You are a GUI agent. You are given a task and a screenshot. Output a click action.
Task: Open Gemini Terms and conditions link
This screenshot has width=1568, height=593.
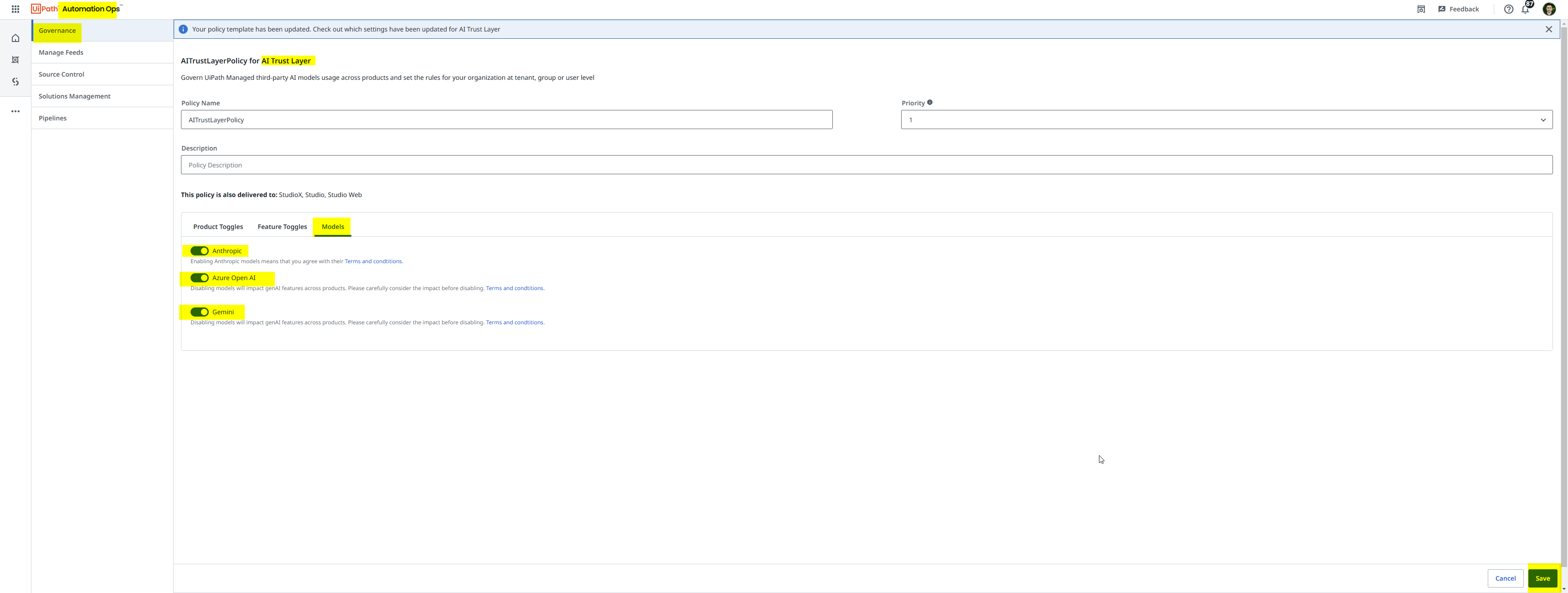tap(514, 323)
